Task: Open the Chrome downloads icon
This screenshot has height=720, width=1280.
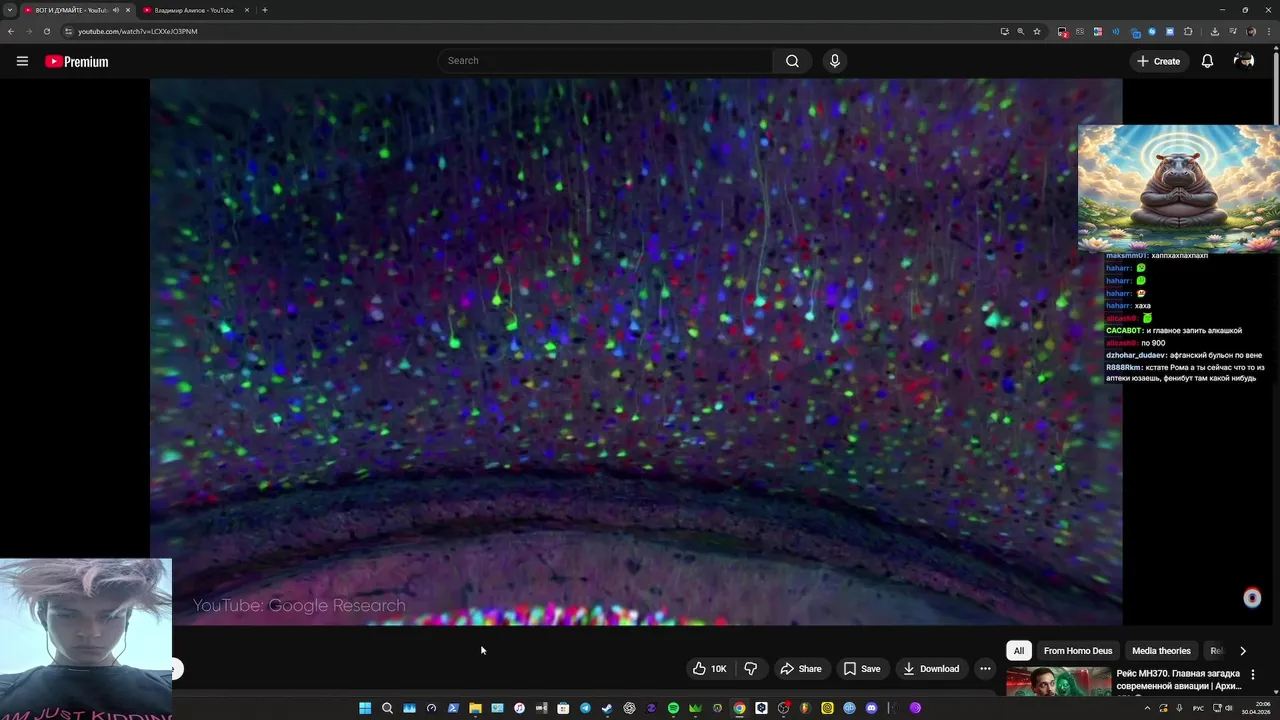Action: (1215, 31)
